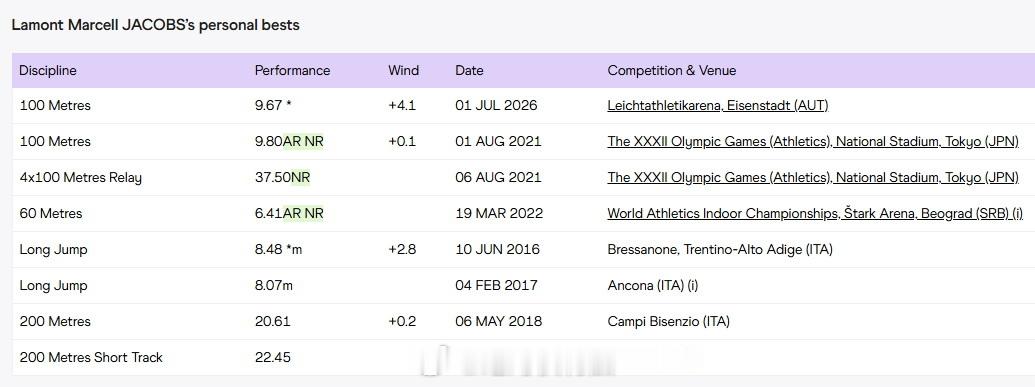Click the Date column header
1035x387 pixels.
point(469,70)
